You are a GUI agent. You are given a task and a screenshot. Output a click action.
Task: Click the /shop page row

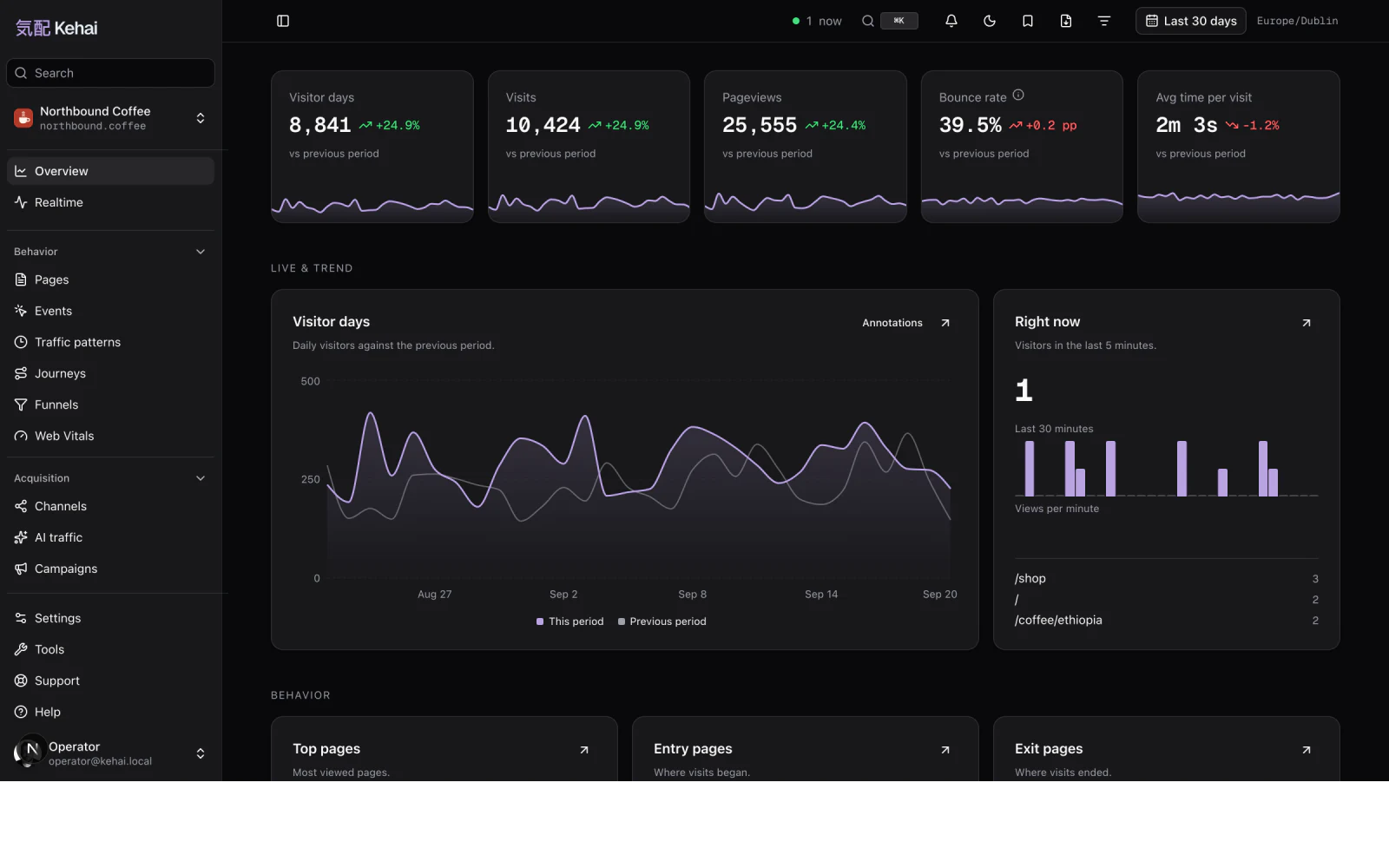point(1167,578)
